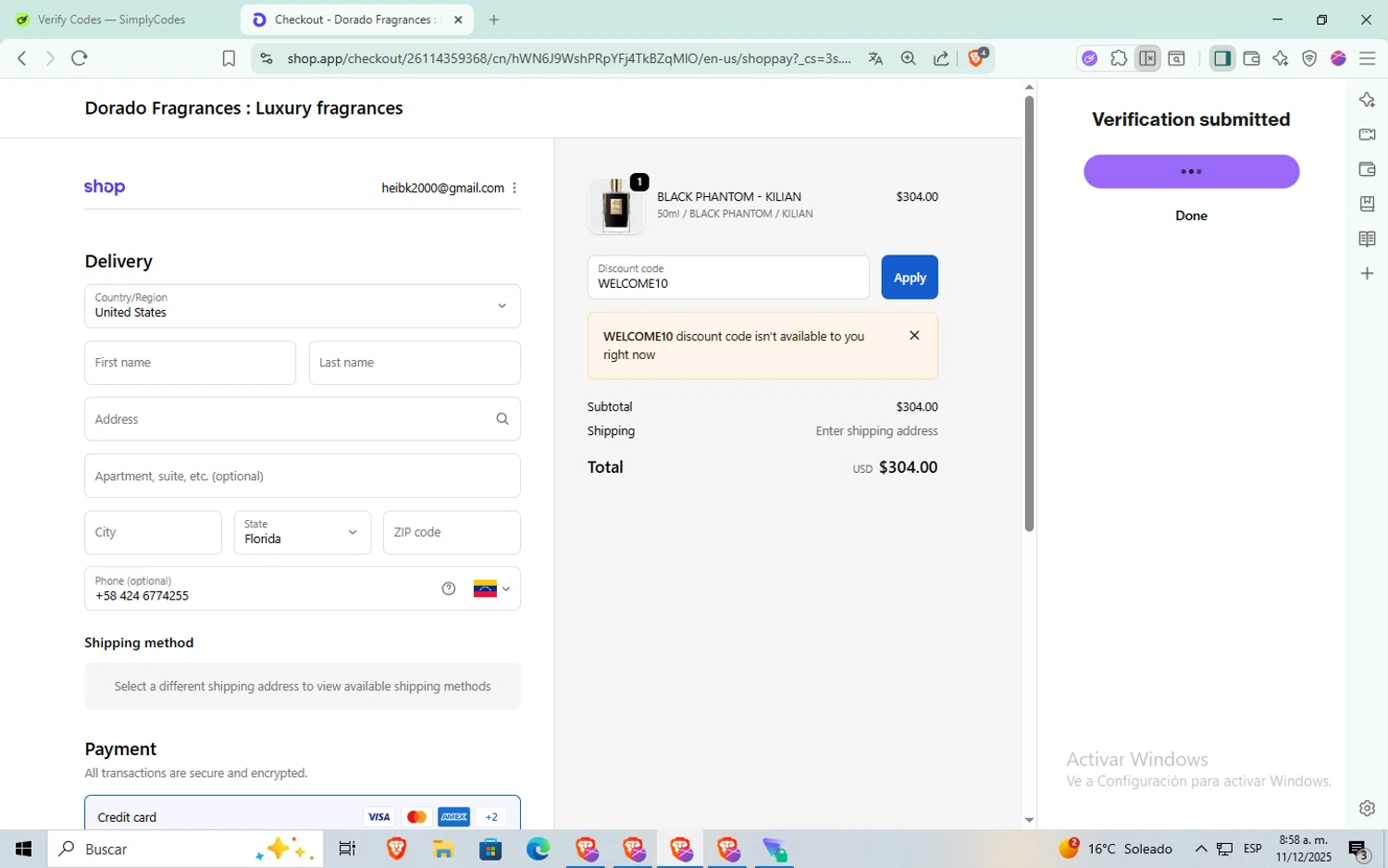The height and width of the screenshot is (868, 1388).
Task: Open the Brave hamburger main menu
Action: 1368,58
